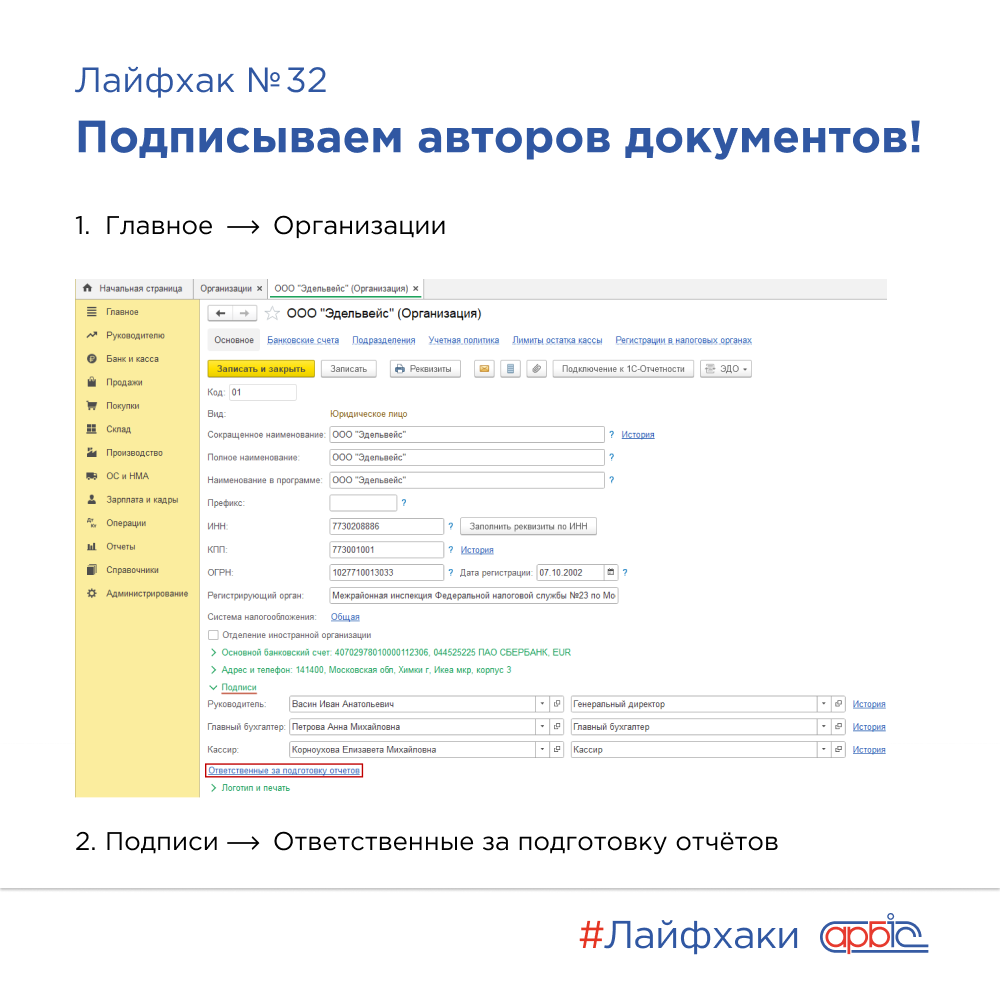Expand Руководитель name dropdown arrow
This screenshot has height=1000, width=1000.
[542, 704]
